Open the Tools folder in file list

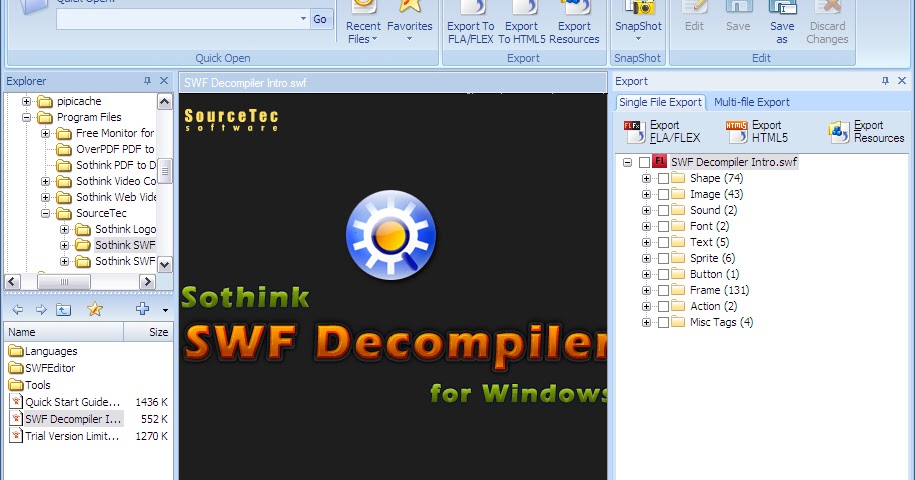pyautogui.click(x=30, y=385)
